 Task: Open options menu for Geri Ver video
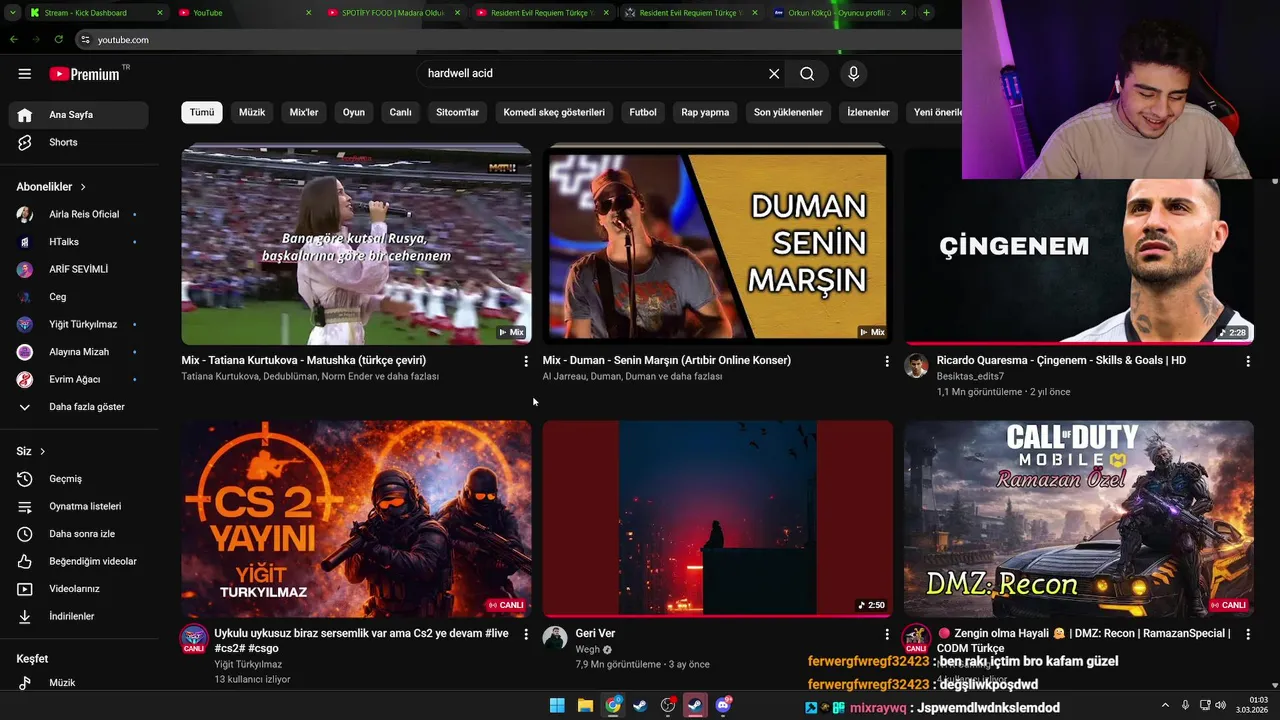click(887, 634)
